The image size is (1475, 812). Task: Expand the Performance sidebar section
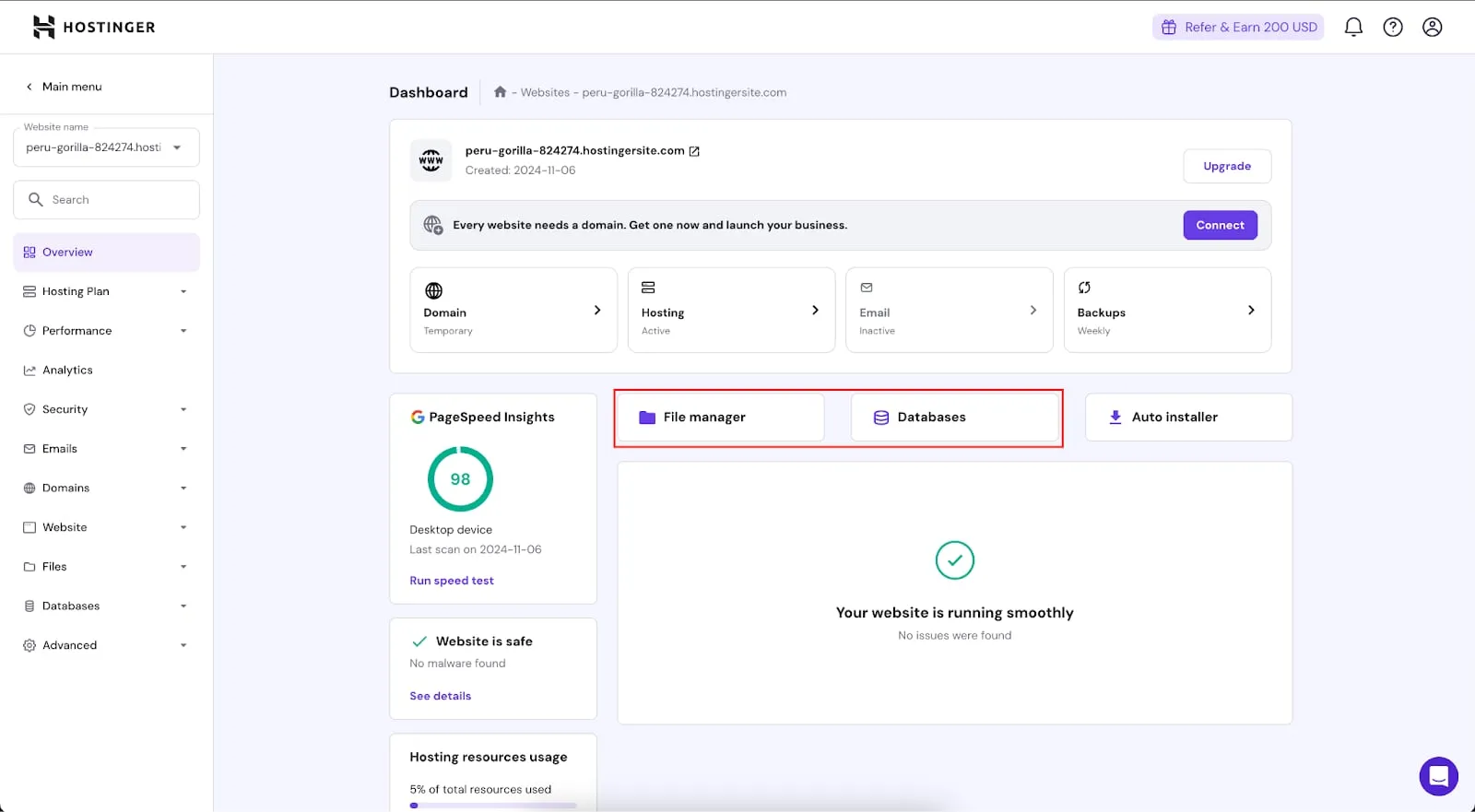tap(183, 331)
